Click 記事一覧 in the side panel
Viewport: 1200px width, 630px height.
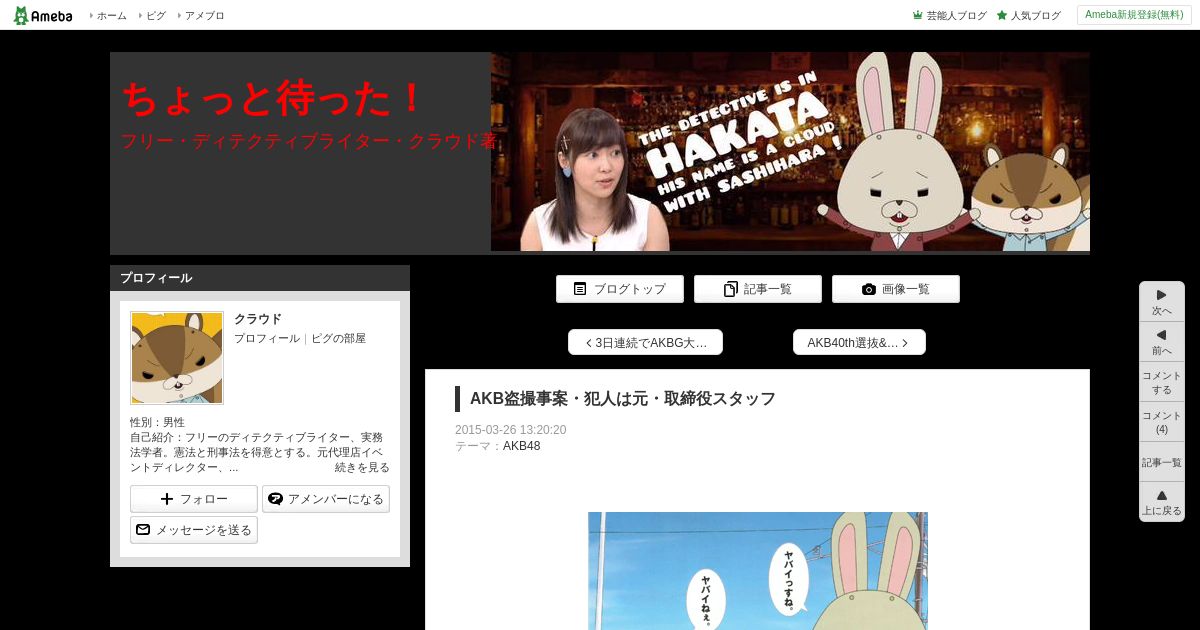pyautogui.click(x=1162, y=462)
